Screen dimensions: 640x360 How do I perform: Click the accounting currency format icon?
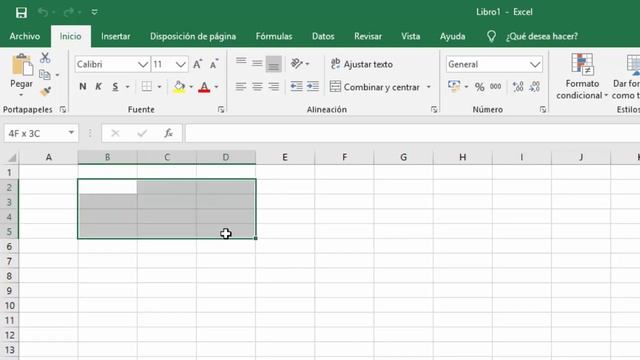(x=454, y=87)
